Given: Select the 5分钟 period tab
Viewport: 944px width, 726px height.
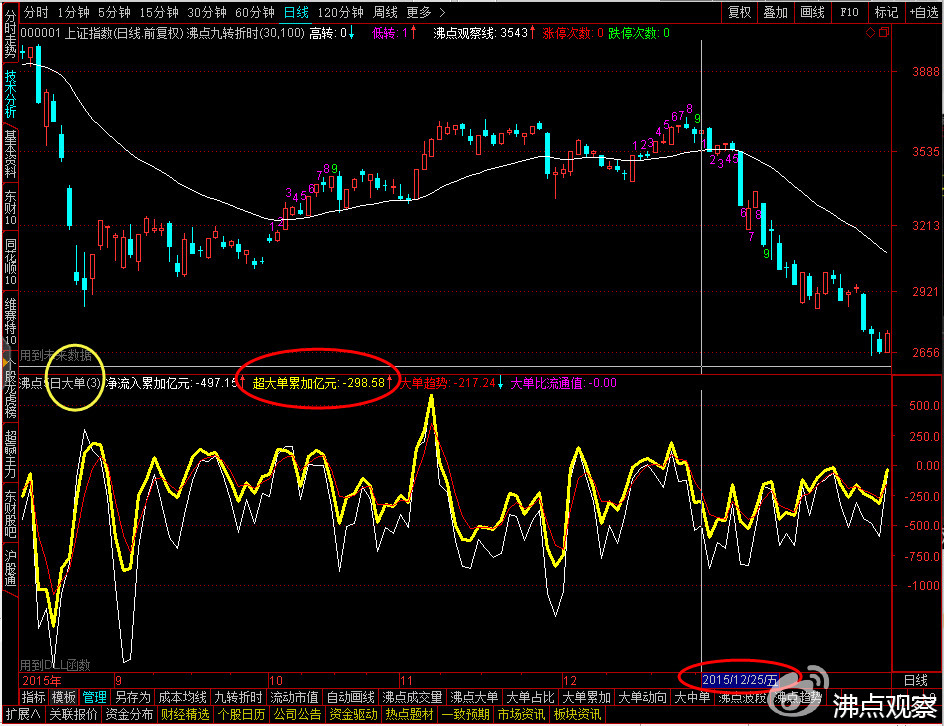Looking at the screenshot, I should click(114, 12).
